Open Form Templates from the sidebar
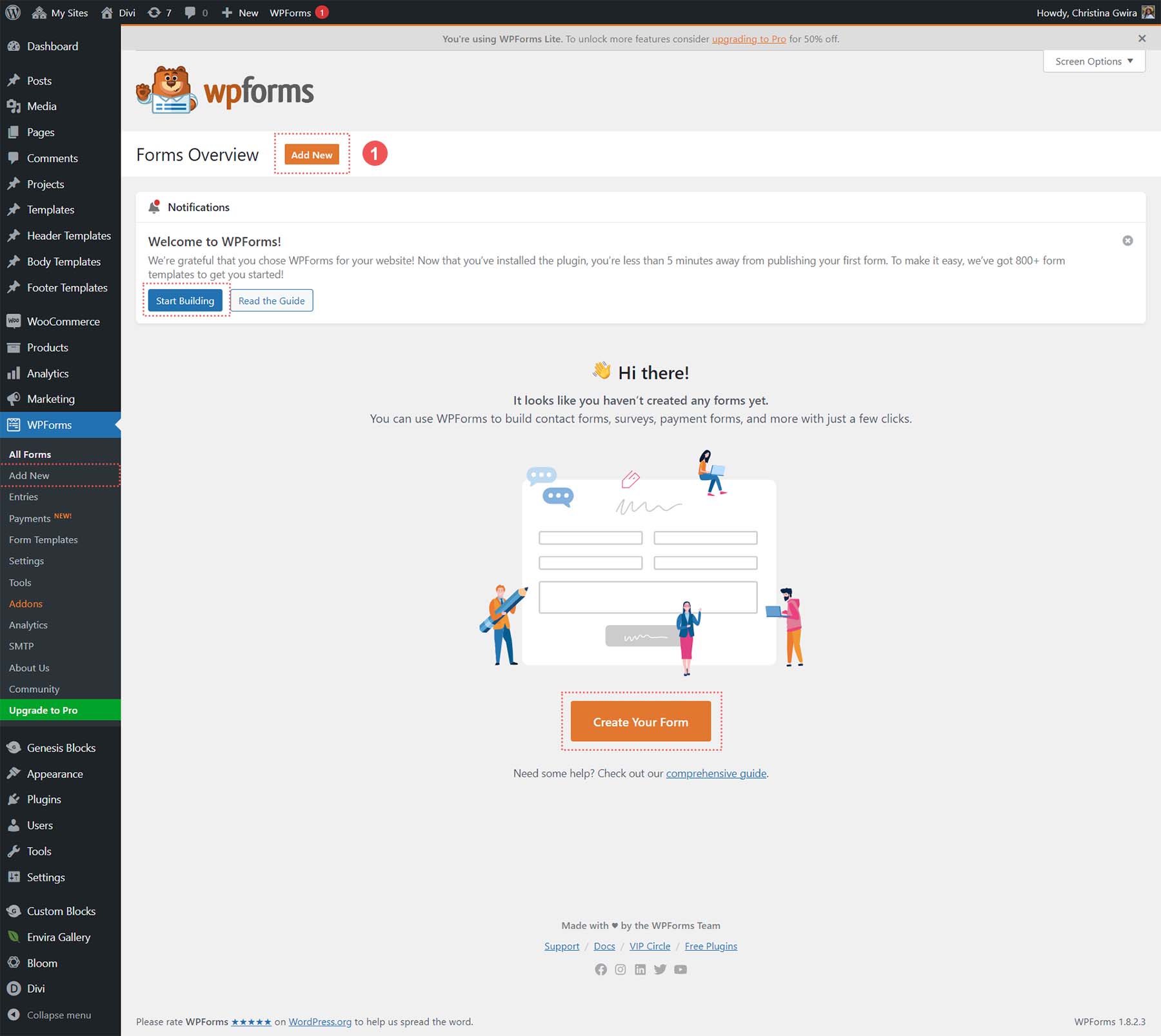This screenshot has width=1161, height=1036. click(43, 539)
